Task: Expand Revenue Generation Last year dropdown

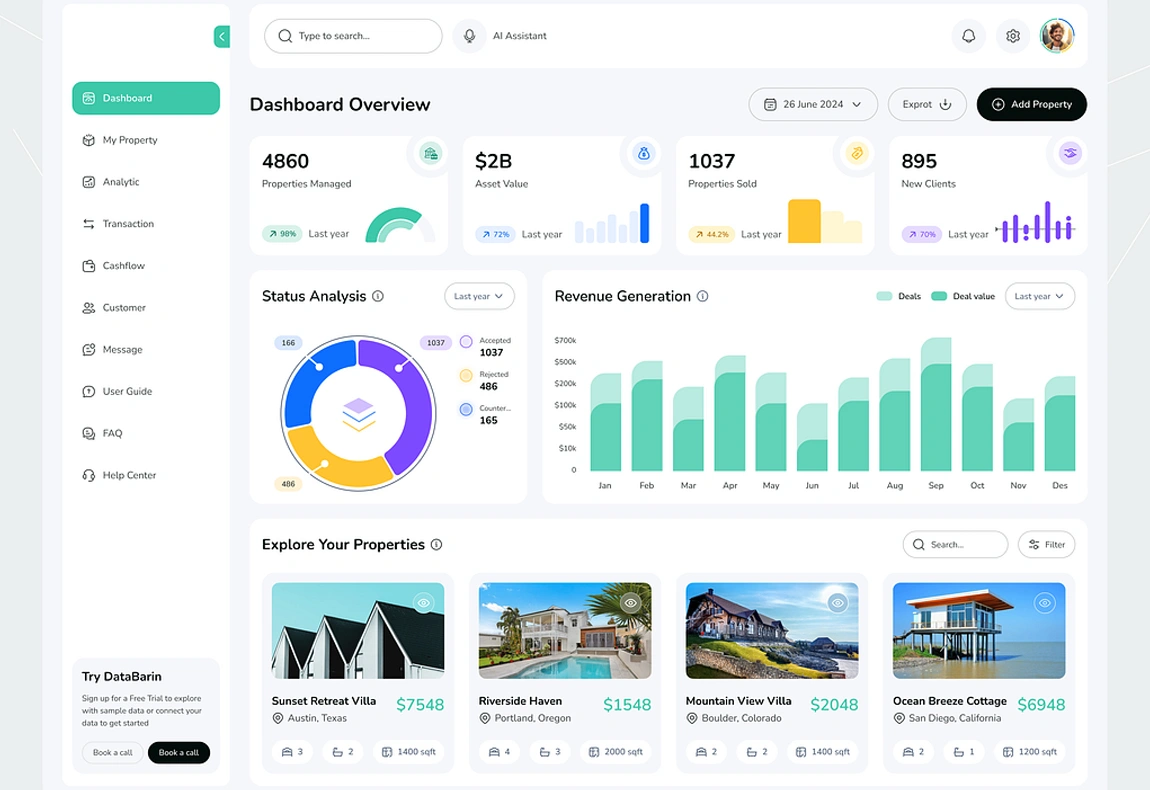Action: point(1039,296)
